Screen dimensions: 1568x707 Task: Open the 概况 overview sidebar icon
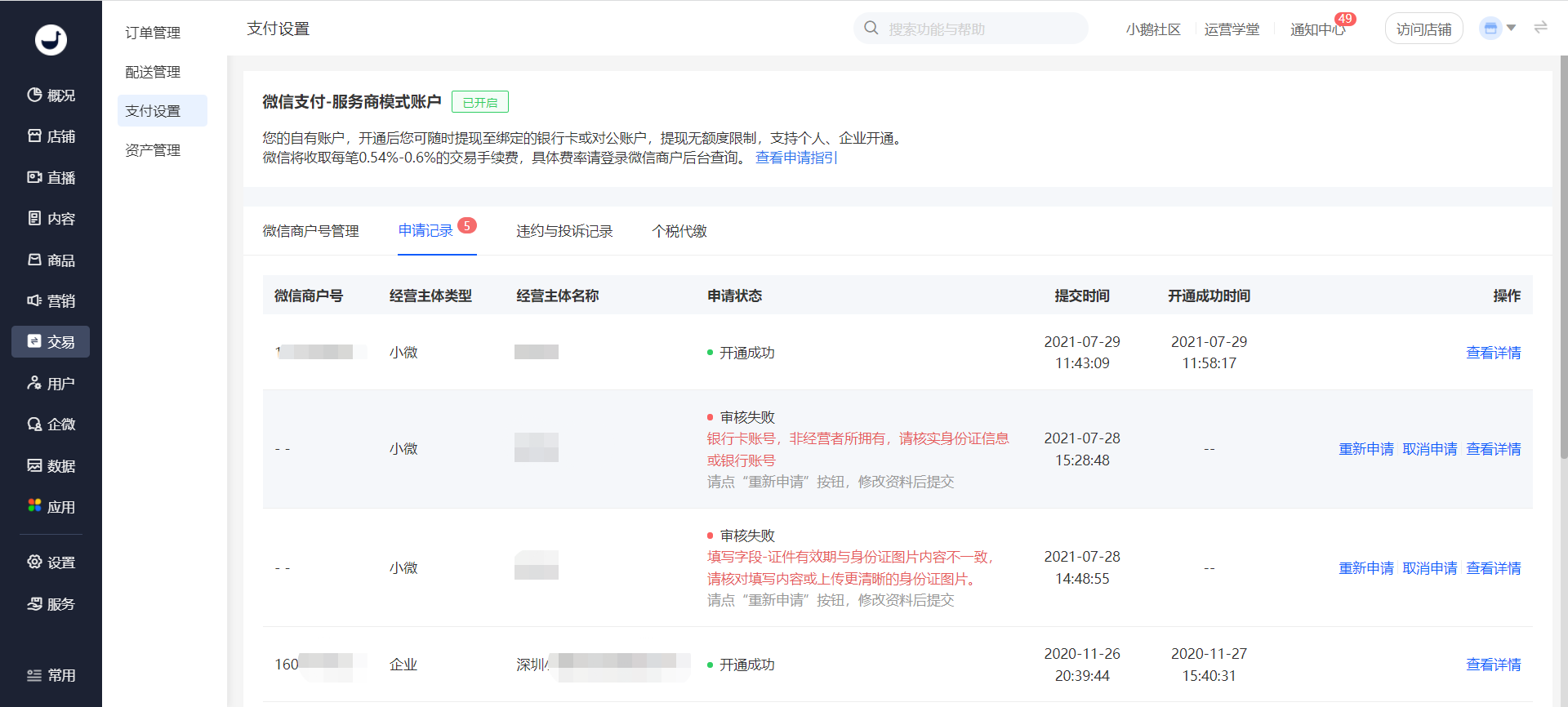coord(34,95)
